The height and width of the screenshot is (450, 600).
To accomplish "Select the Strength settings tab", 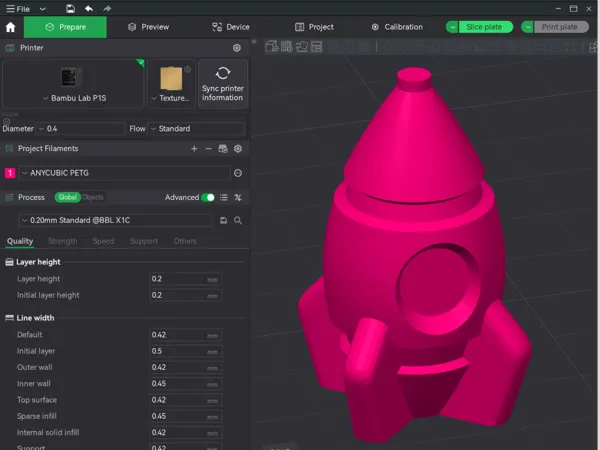I will pyautogui.click(x=62, y=241).
